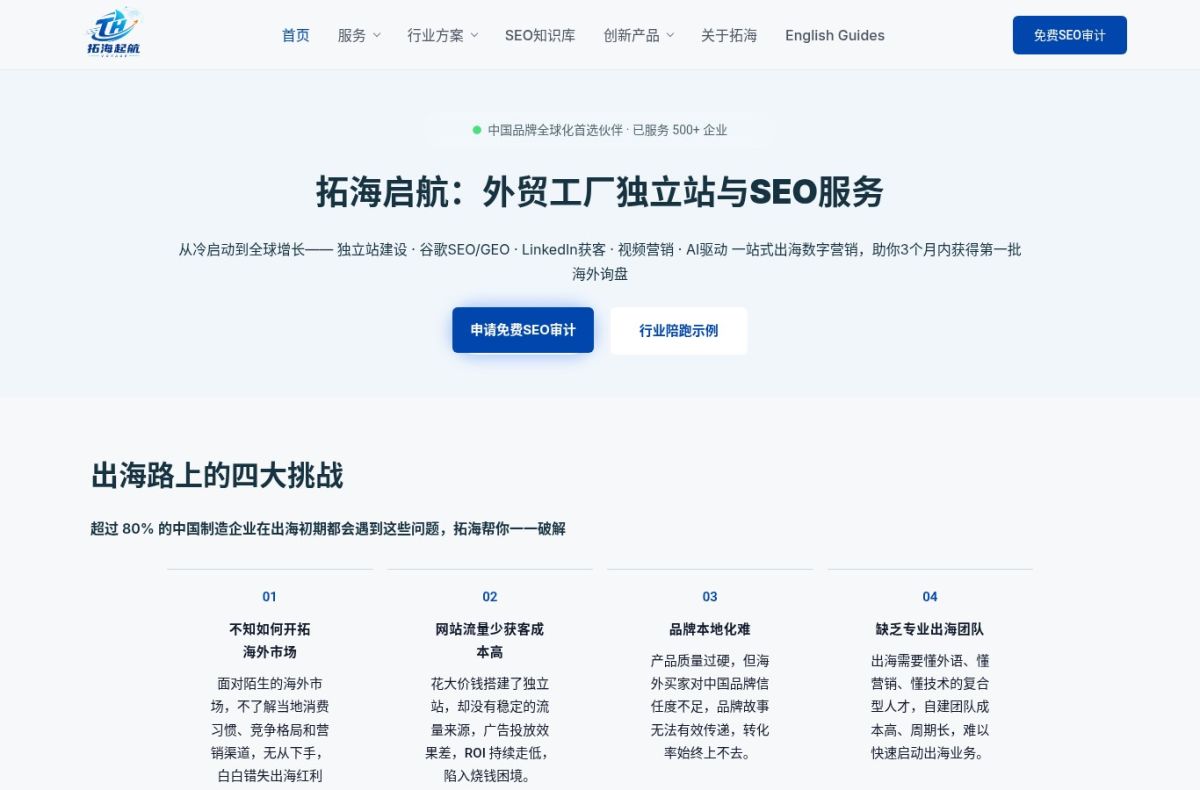This screenshot has height=790, width=1200.
Task: Click the 超过 80% subtitle line
Action: coord(328,528)
